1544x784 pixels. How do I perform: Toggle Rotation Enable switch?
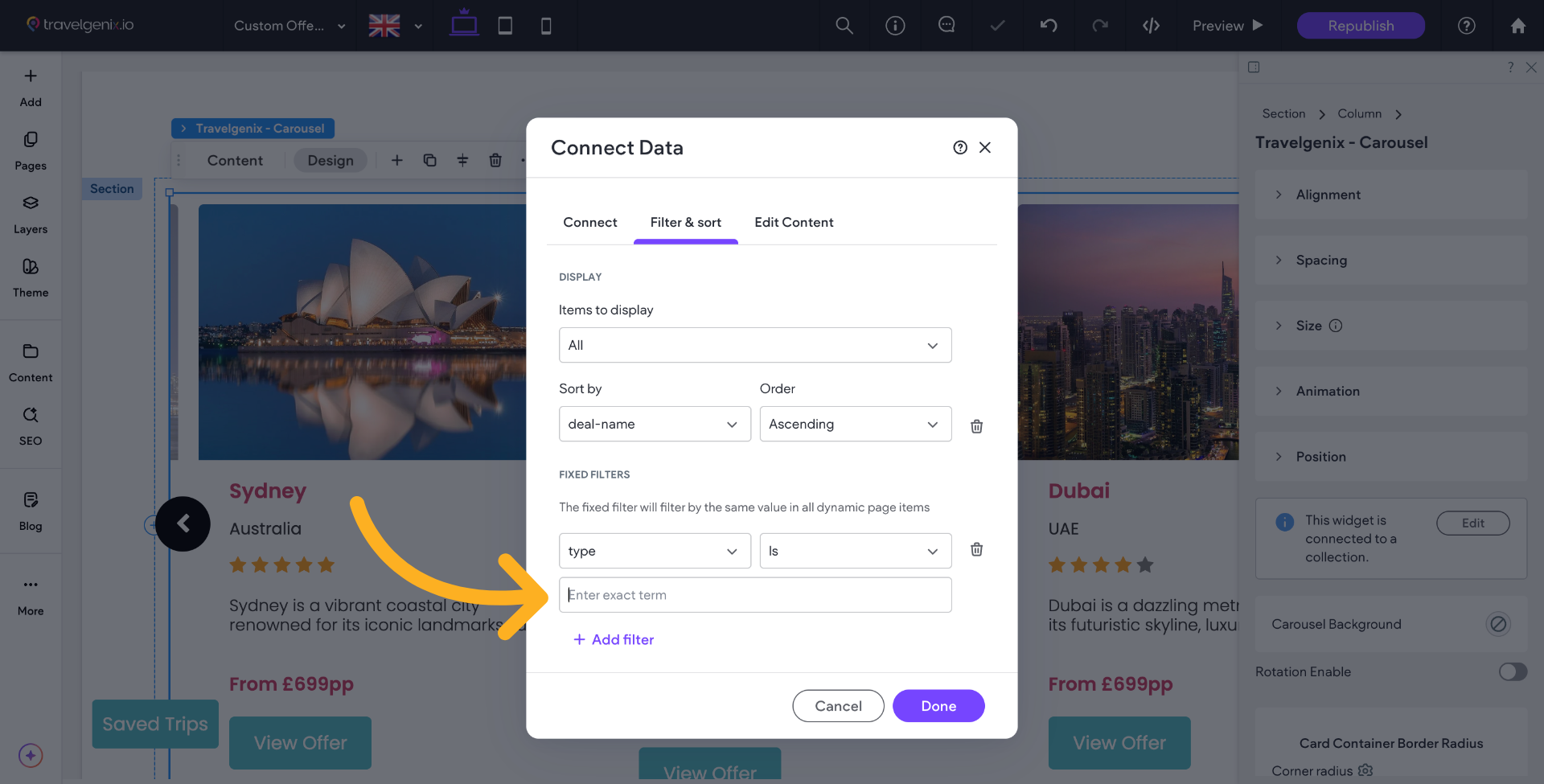coord(1513,671)
